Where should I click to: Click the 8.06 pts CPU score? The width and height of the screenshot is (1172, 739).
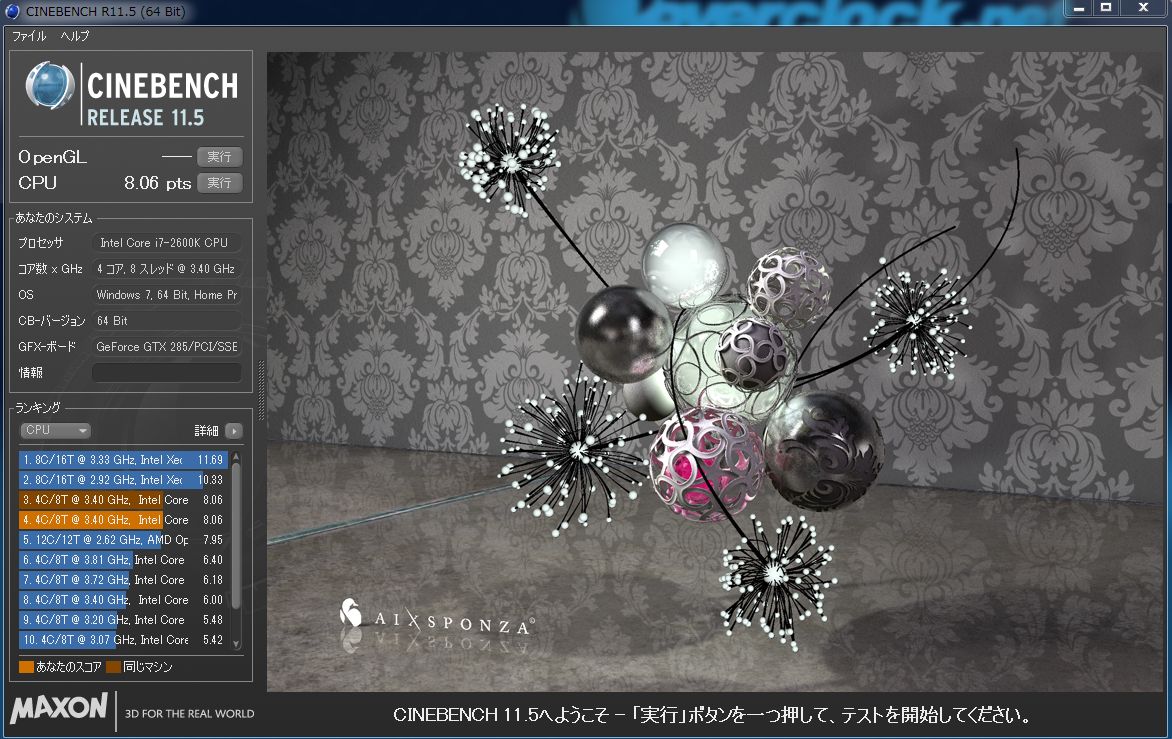(158, 183)
